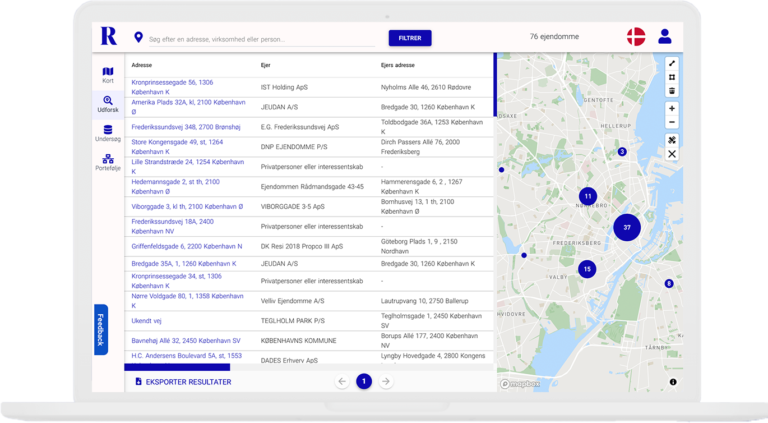
Task: Select the polygon draw tool on map
Action: tap(672, 77)
